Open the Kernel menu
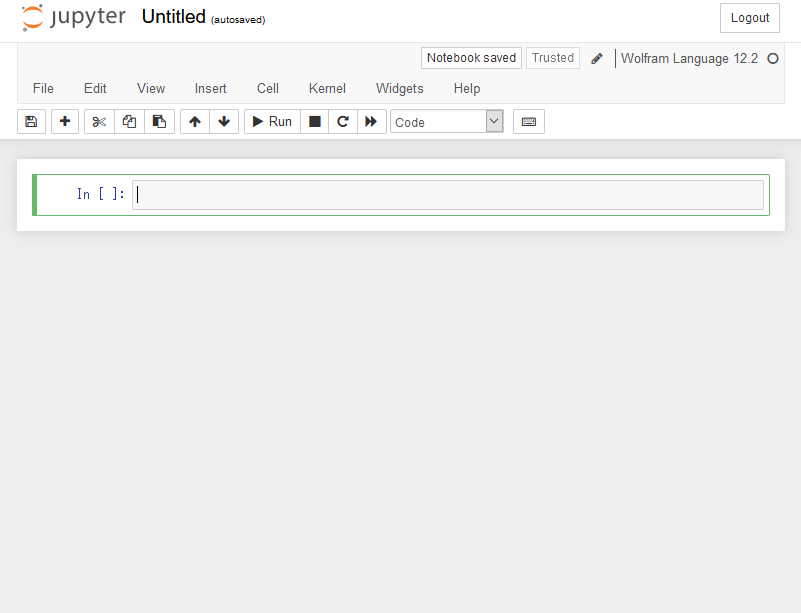 [x=327, y=88]
